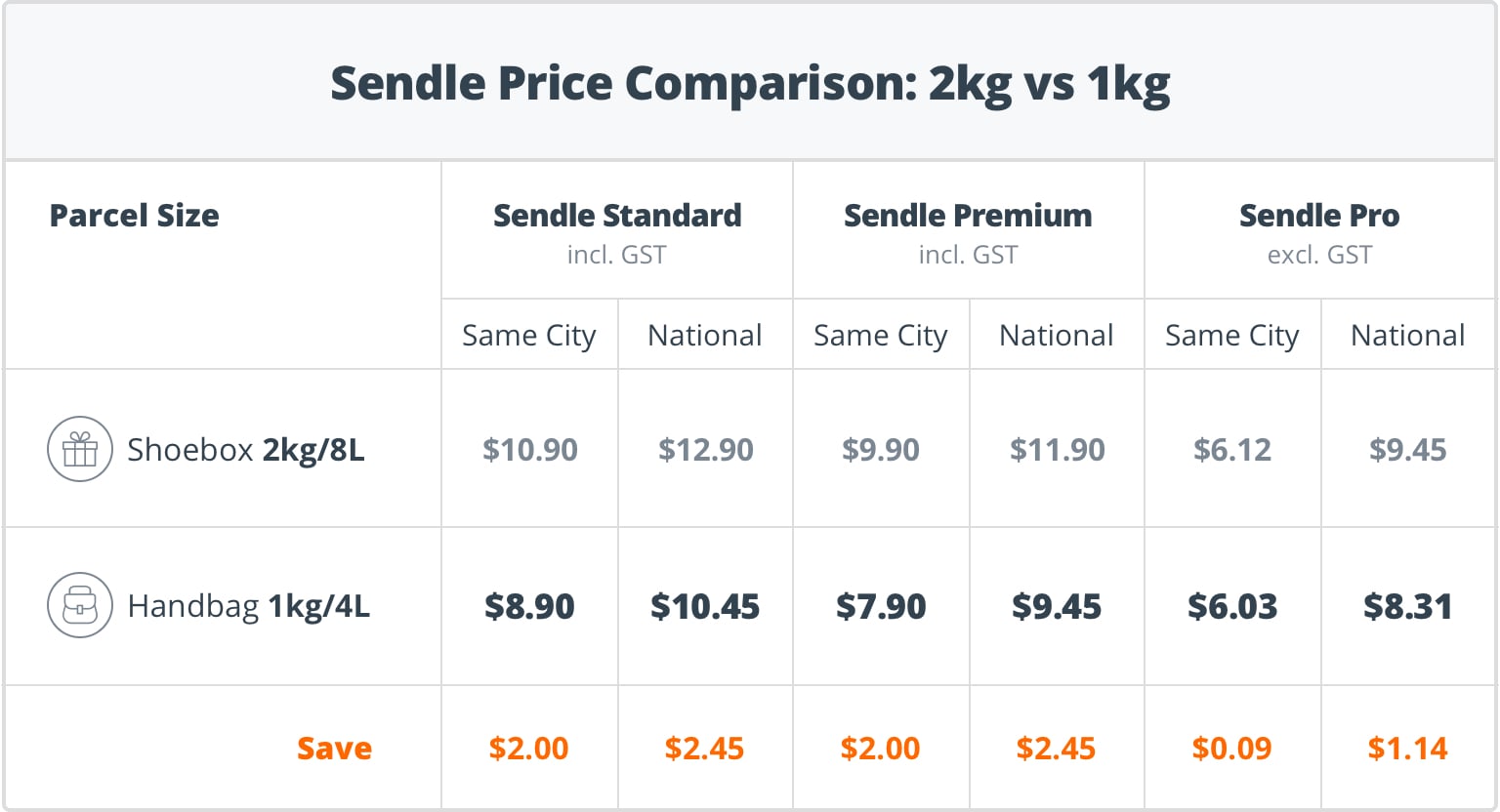Click the Shoebox 2kg/8L row label
This screenshot has height=812, width=1500.
(x=246, y=450)
